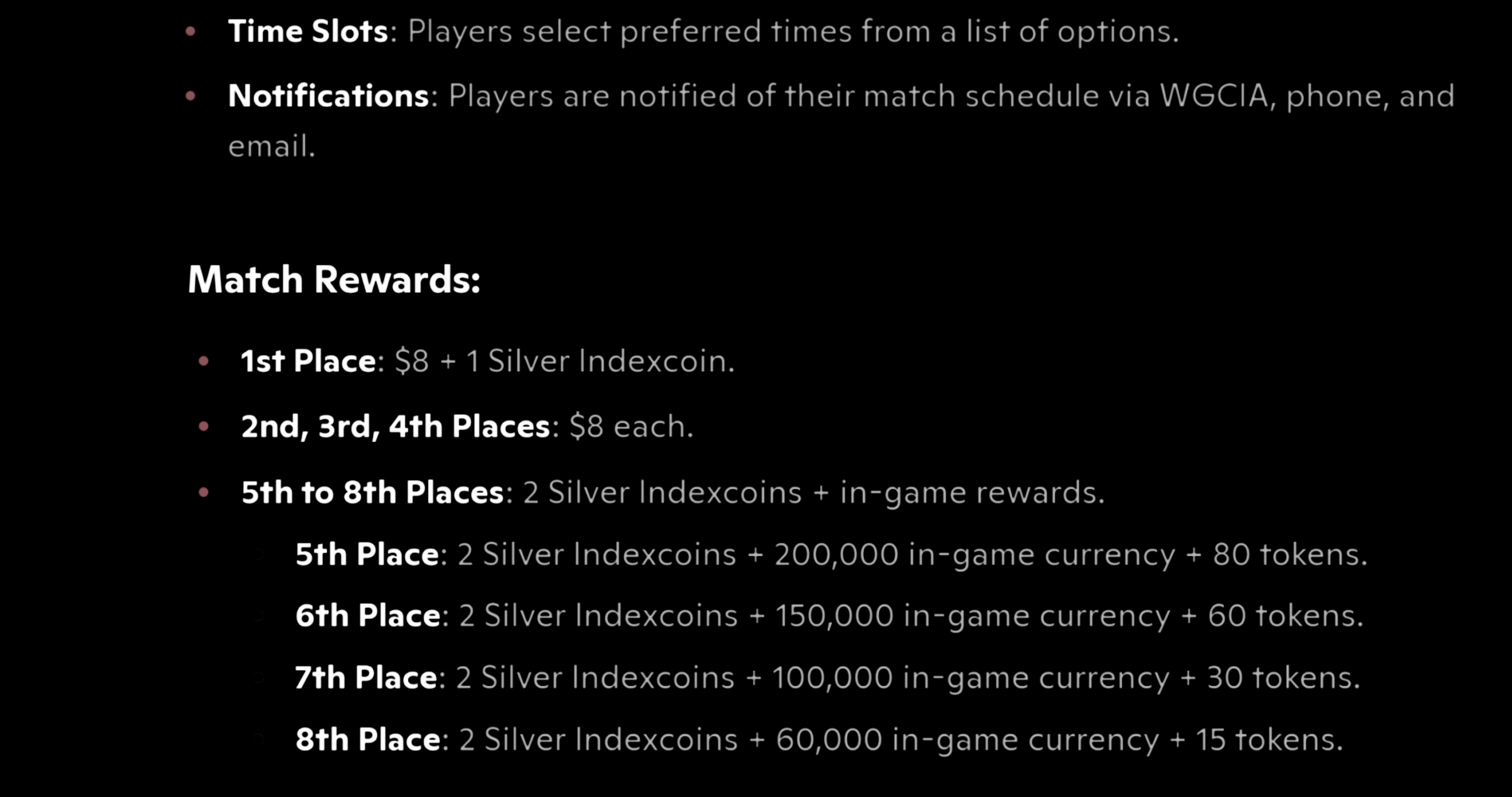Click '200,000 in-game currency' text
This screenshot has width=1512, height=797.
[975, 555]
